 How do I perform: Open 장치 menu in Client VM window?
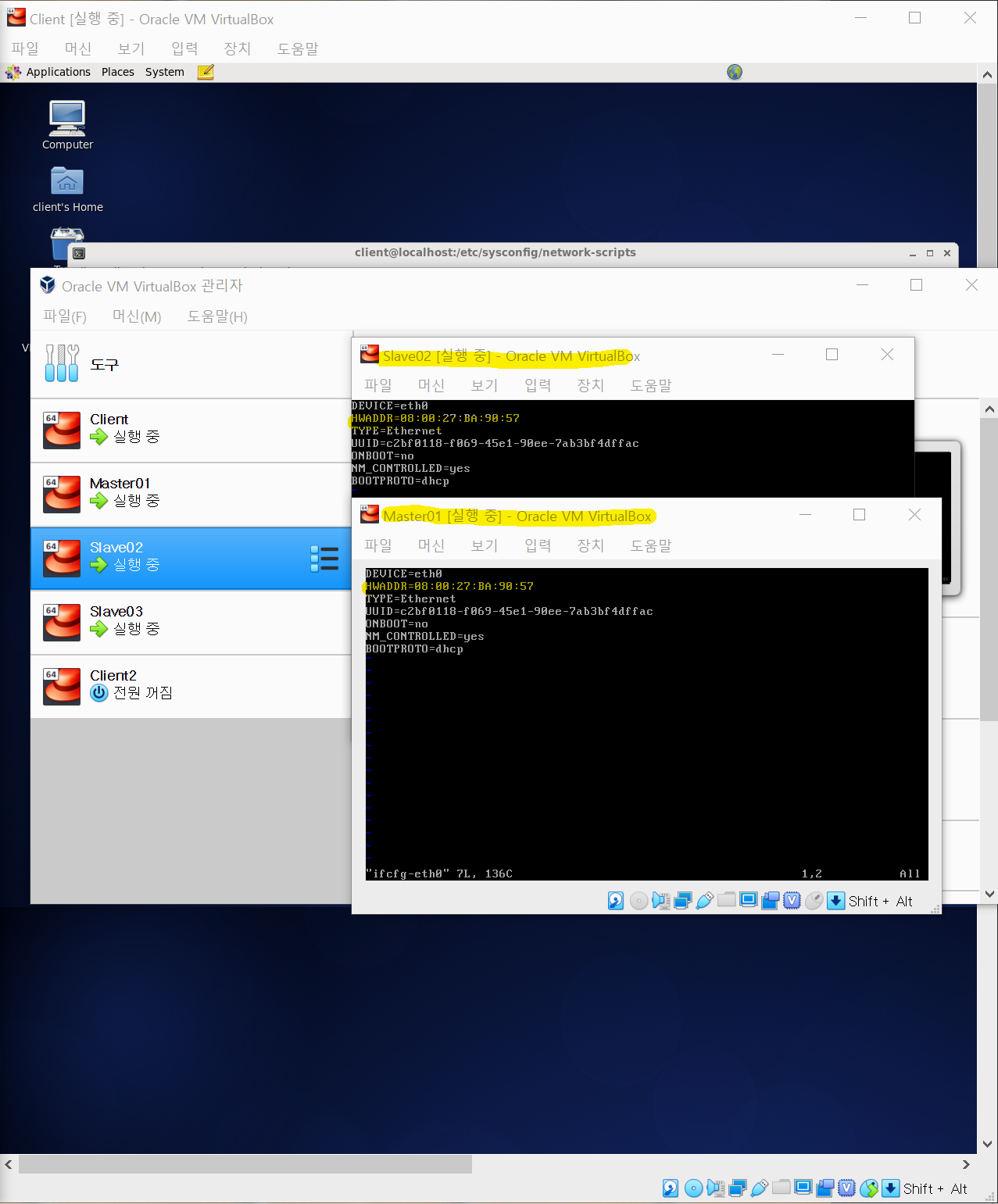(x=238, y=48)
